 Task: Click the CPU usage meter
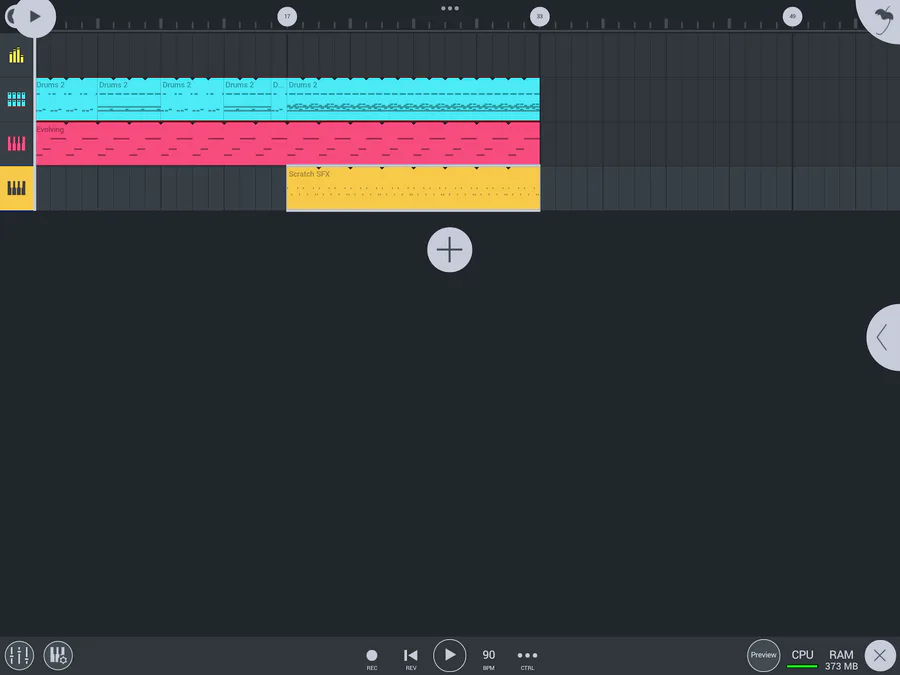pos(802,658)
